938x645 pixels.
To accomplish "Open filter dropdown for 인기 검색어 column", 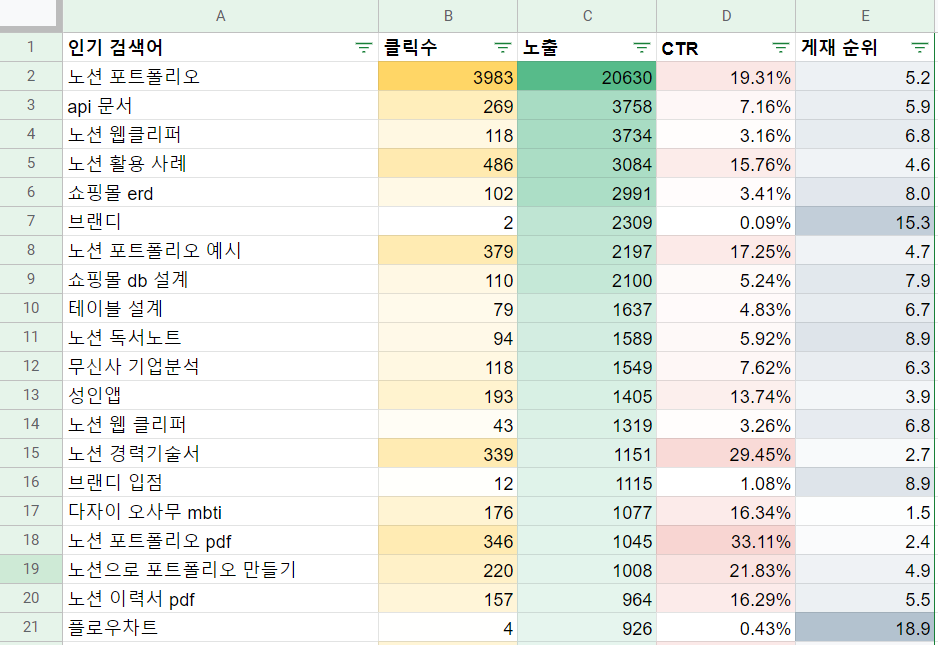I will 364,47.
